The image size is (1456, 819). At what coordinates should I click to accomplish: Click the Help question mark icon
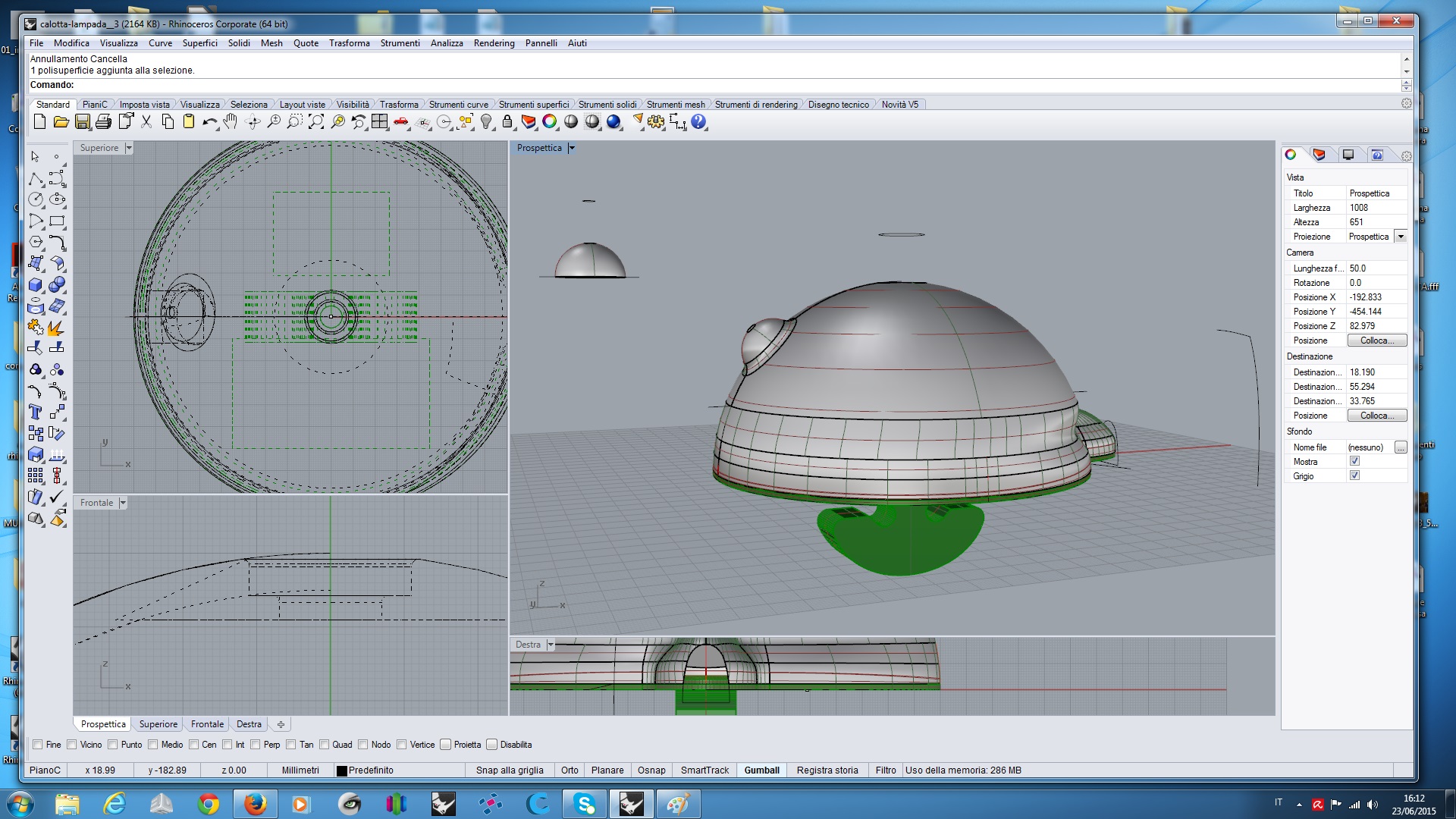click(x=698, y=122)
